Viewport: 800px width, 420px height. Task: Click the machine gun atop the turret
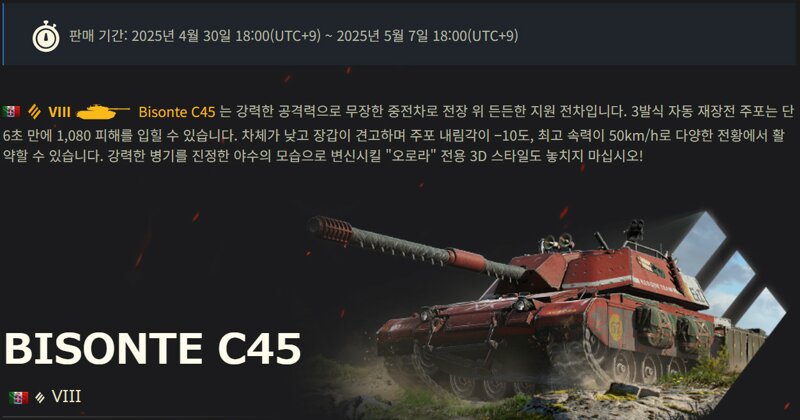click(x=634, y=230)
